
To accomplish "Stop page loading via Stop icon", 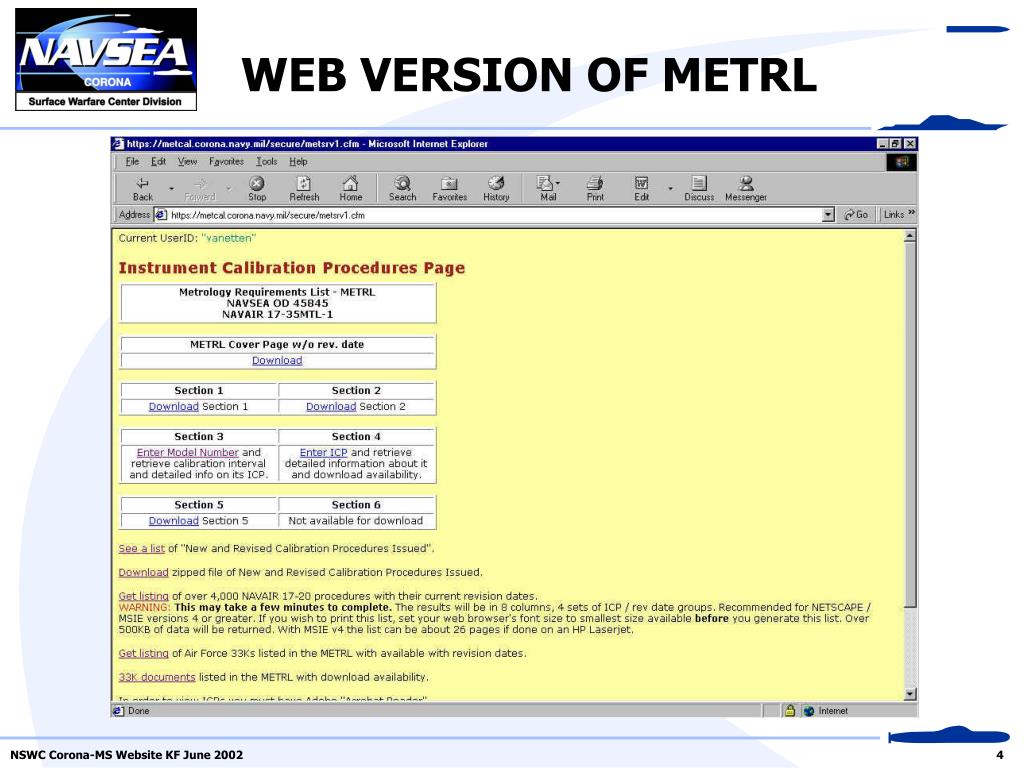I will click(x=257, y=189).
